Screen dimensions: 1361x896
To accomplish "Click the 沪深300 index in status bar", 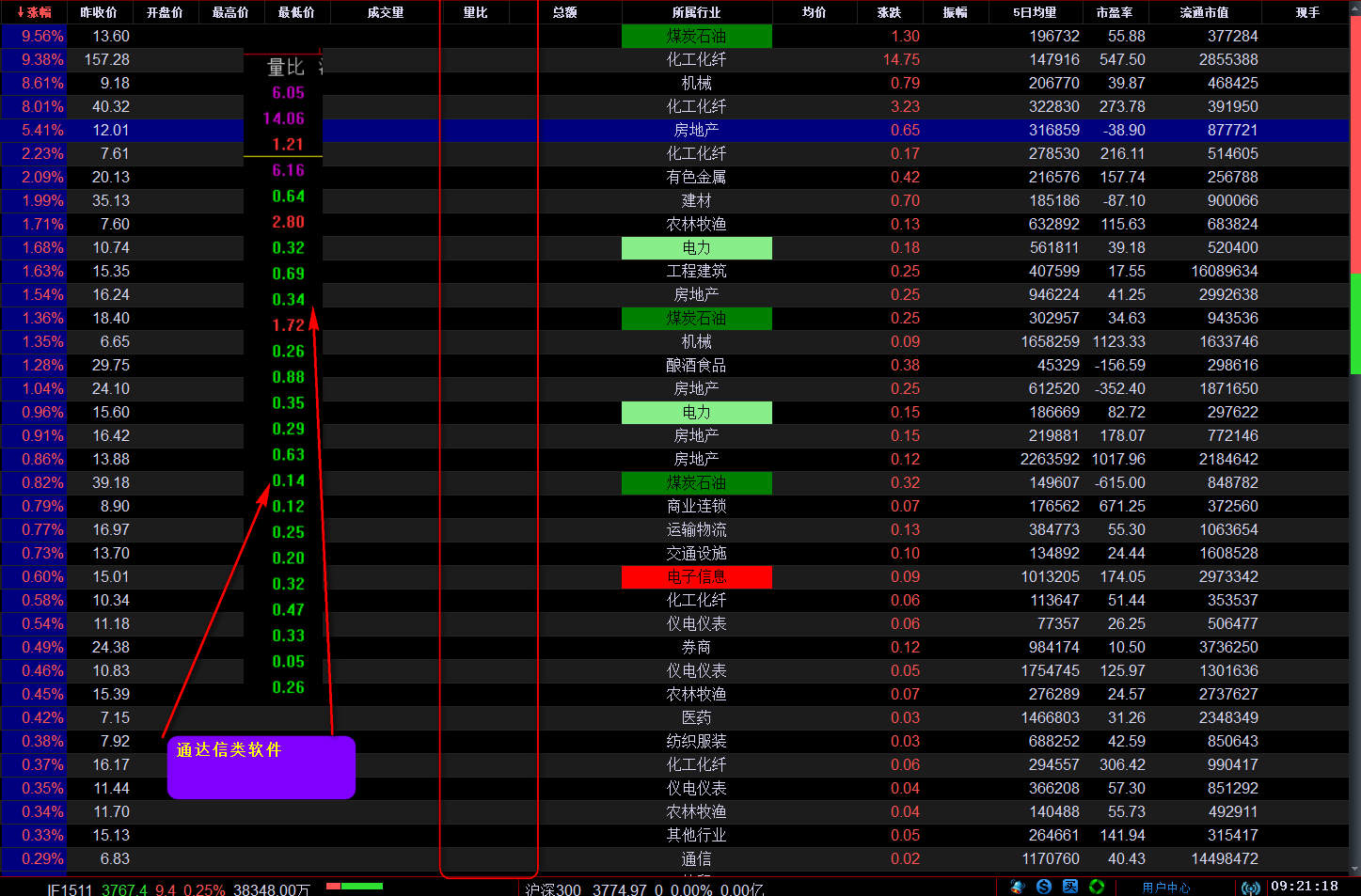I will (x=553, y=889).
